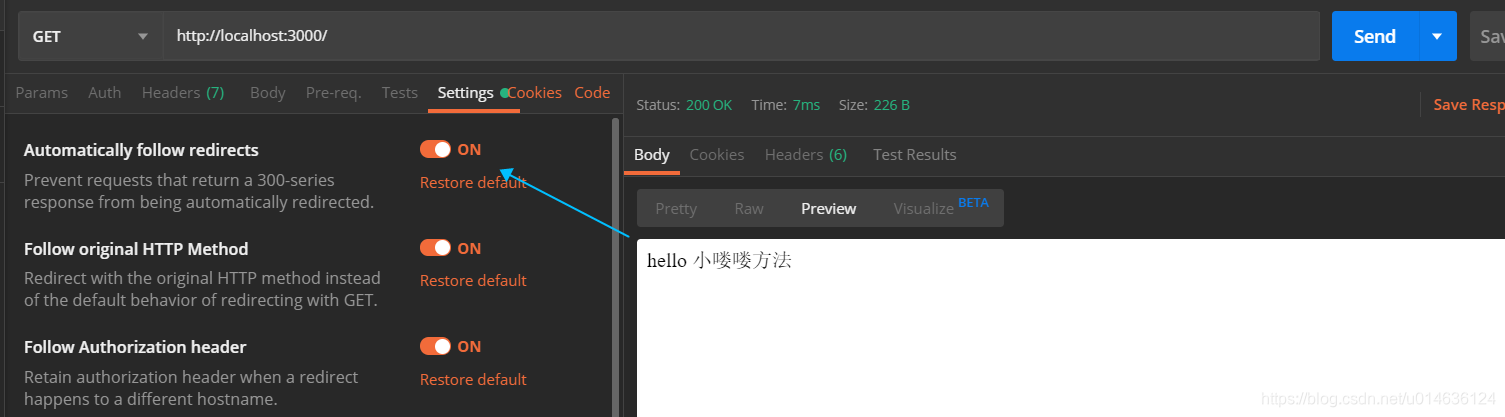Switch response view to Pretty
1505x417 pixels.
(676, 208)
